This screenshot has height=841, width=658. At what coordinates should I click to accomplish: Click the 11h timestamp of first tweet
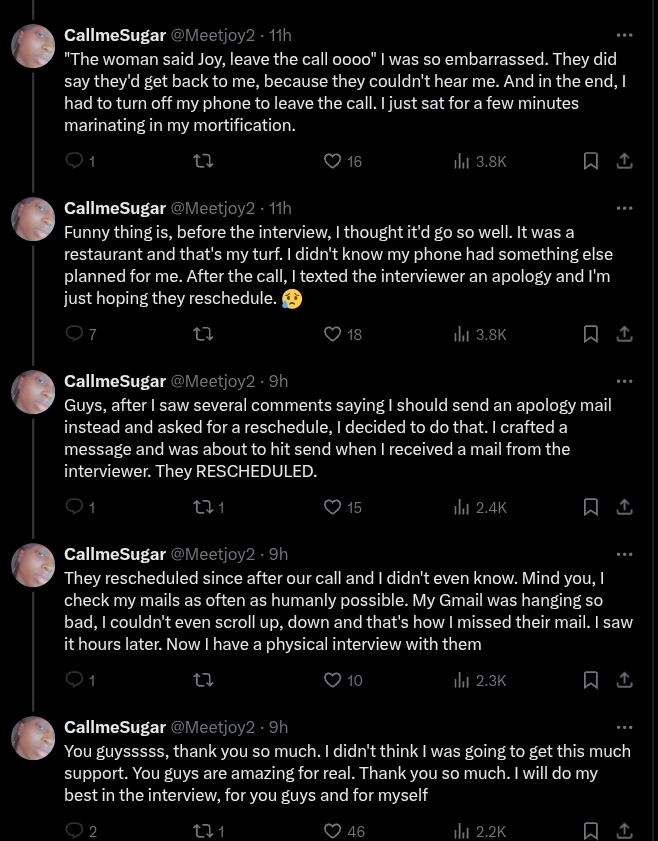point(280,35)
